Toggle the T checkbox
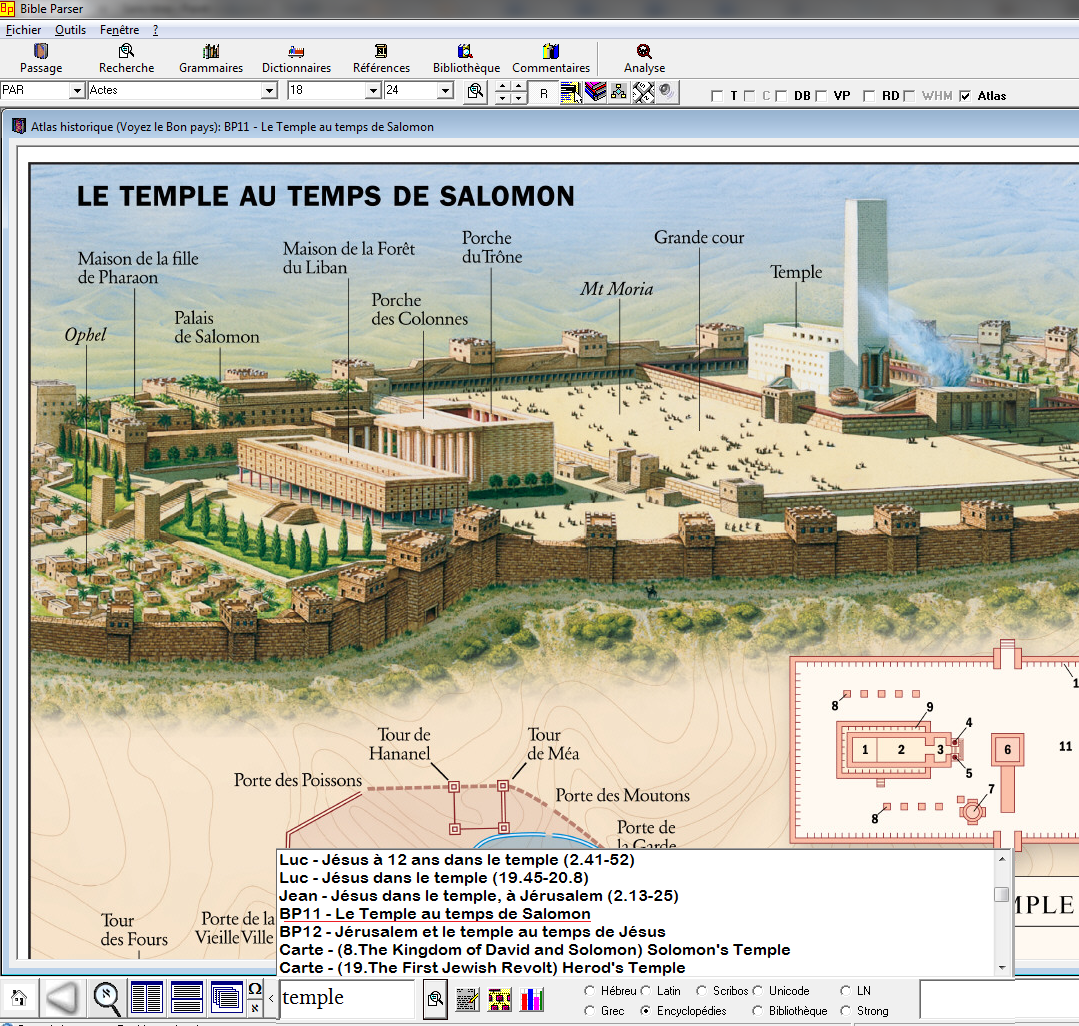 click(717, 96)
